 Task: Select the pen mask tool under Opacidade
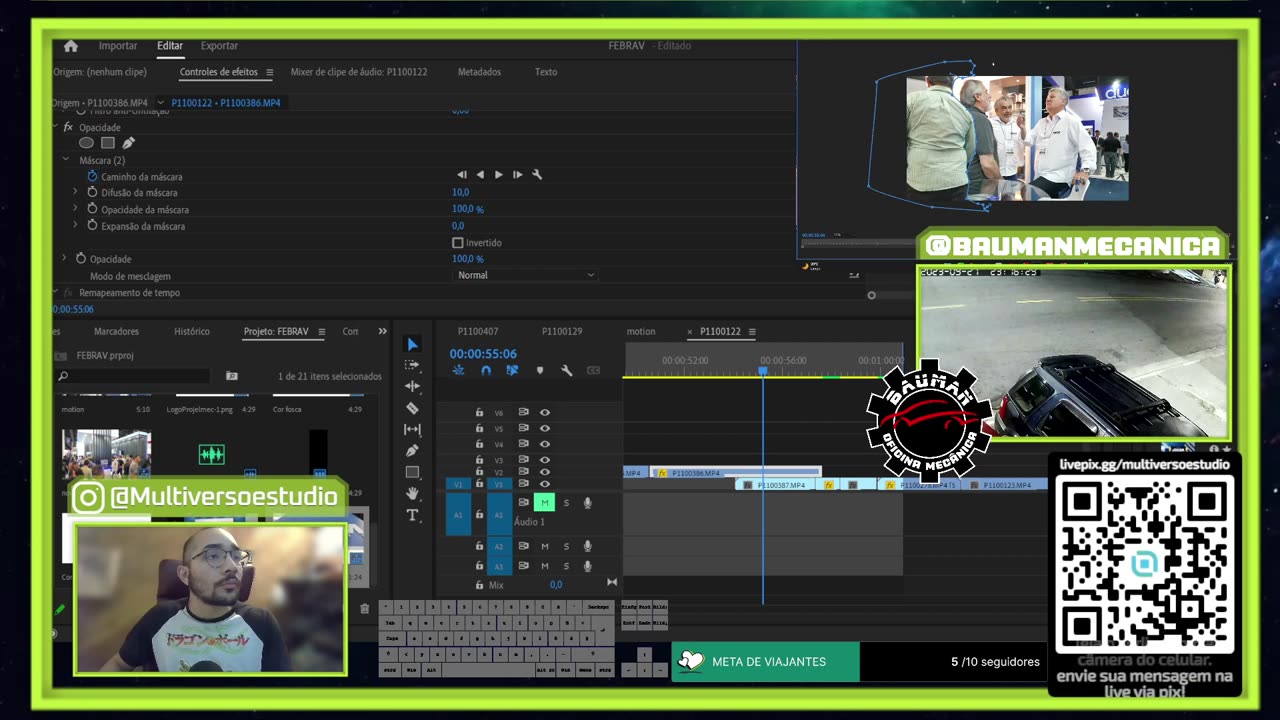point(128,143)
